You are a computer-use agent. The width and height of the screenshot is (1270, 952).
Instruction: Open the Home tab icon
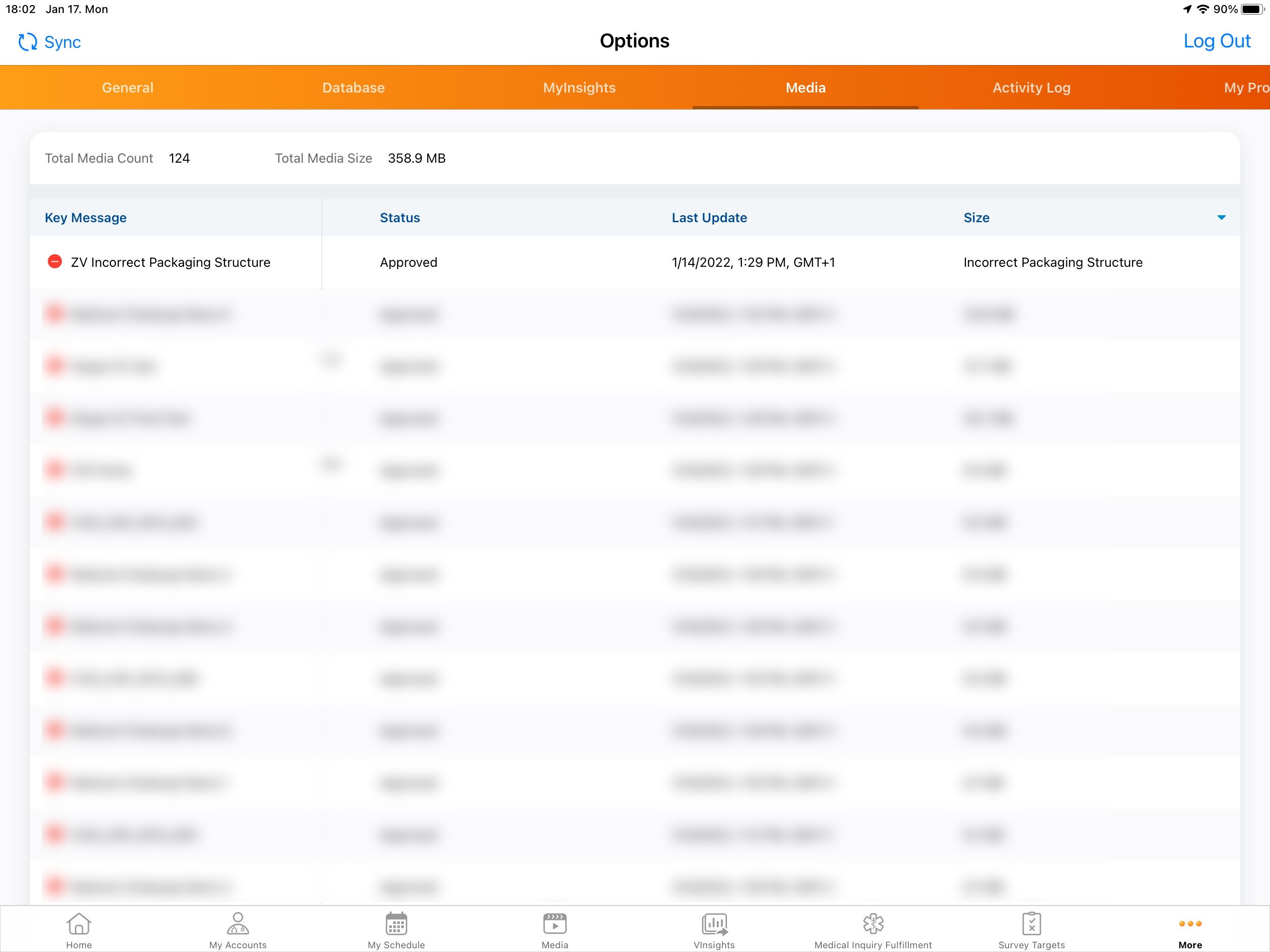point(79,924)
